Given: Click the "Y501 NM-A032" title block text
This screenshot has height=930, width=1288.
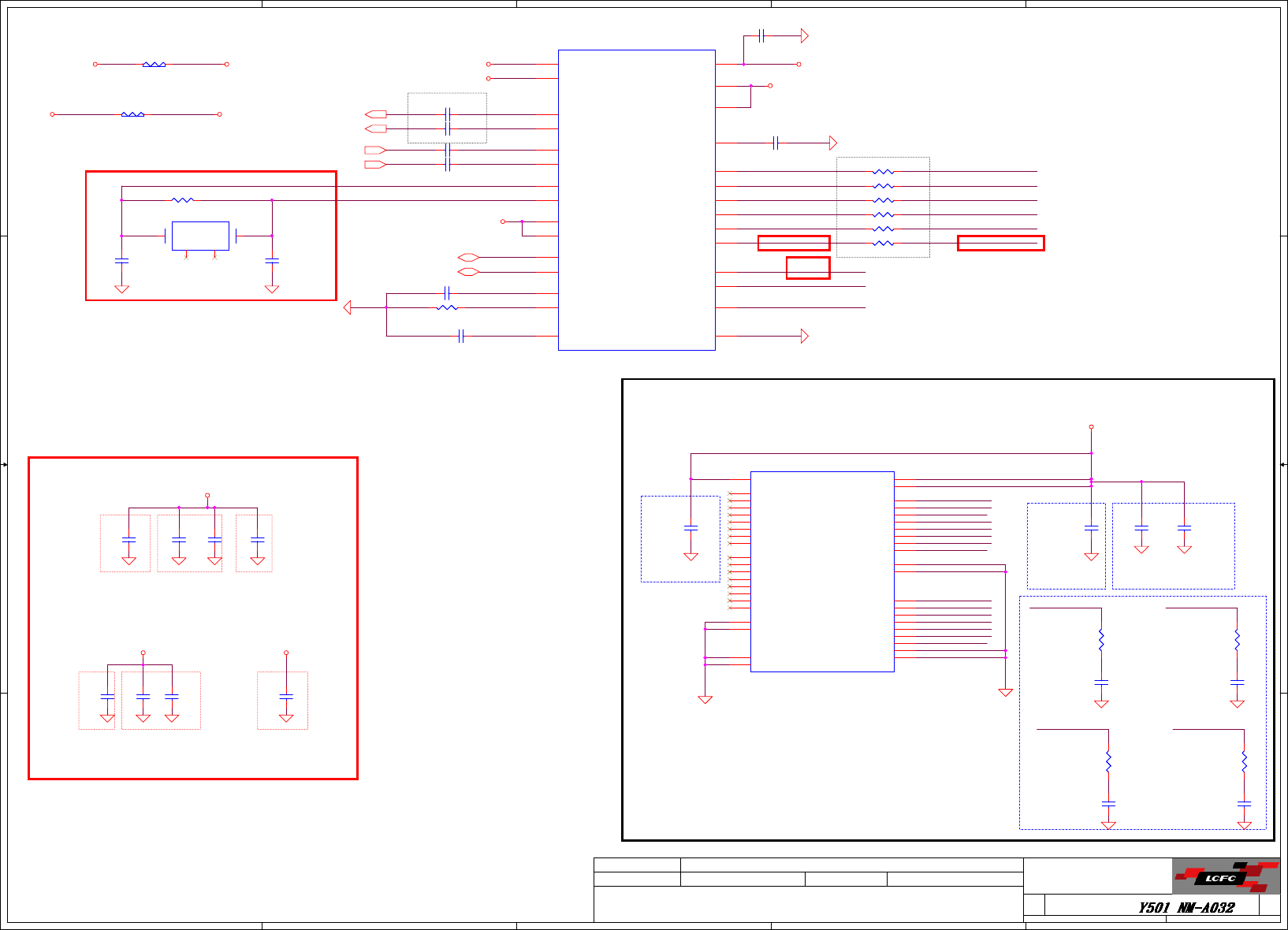Looking at the screenshot, I should pyautogui.click(x=1186, y=907).
